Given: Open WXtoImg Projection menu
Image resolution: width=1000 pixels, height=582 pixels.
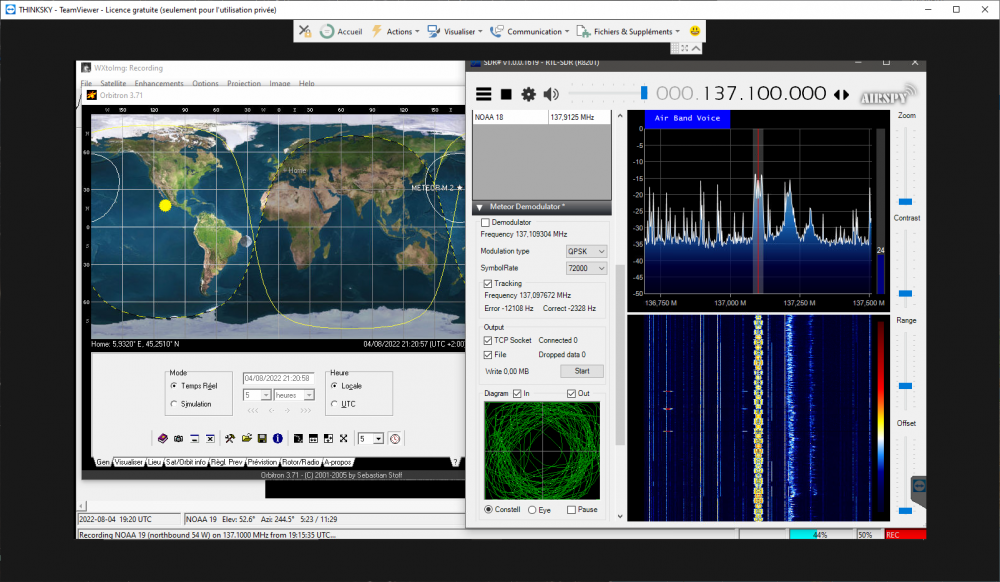Looking at the screenshot, I should tap(244, 84).
